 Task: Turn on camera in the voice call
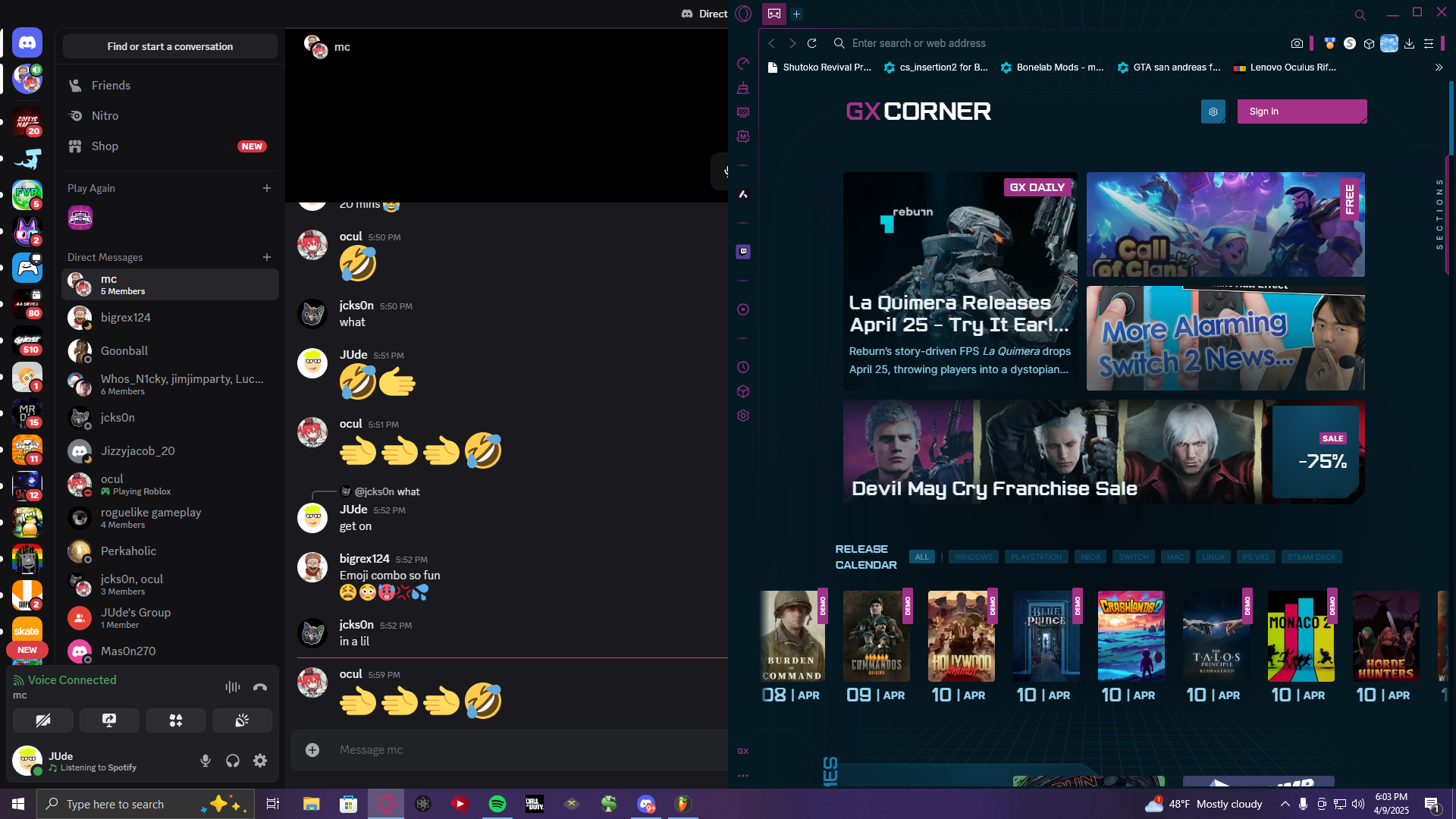(x=43, y=720)
